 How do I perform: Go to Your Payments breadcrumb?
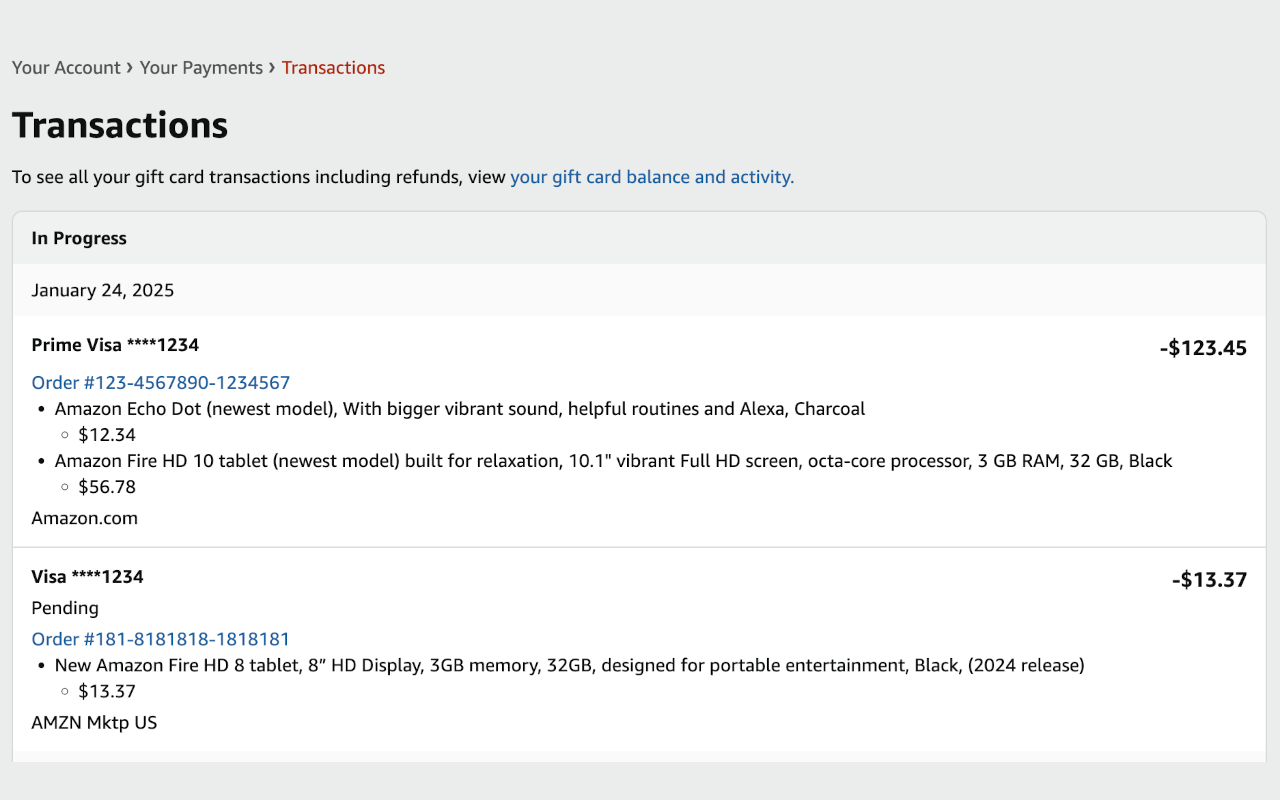coord(201,68)
